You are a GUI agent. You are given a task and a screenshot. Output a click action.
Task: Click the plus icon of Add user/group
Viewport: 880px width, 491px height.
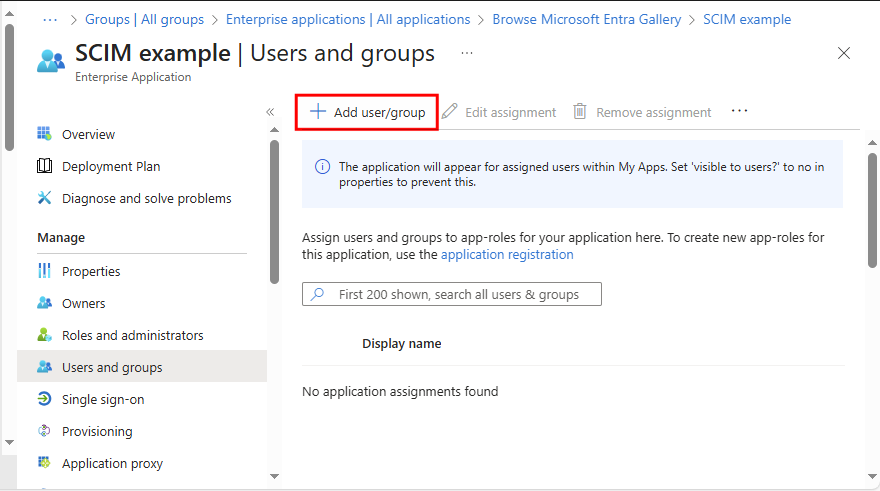pos(318,112)
